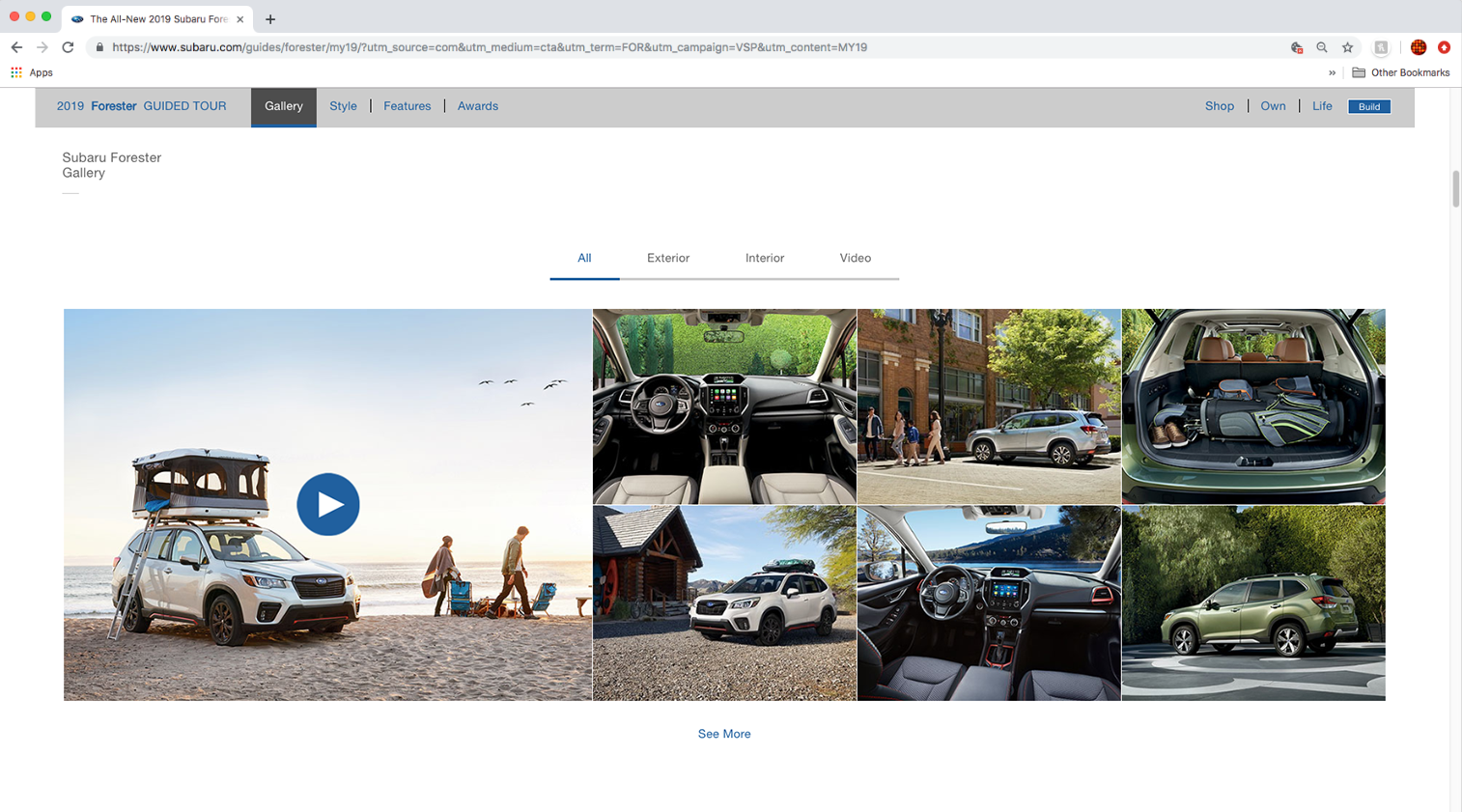This screenshot has width=1462, height=812.
Task: Click the page vertical scrollbar thumb
Action: (x=1455, y=188)
